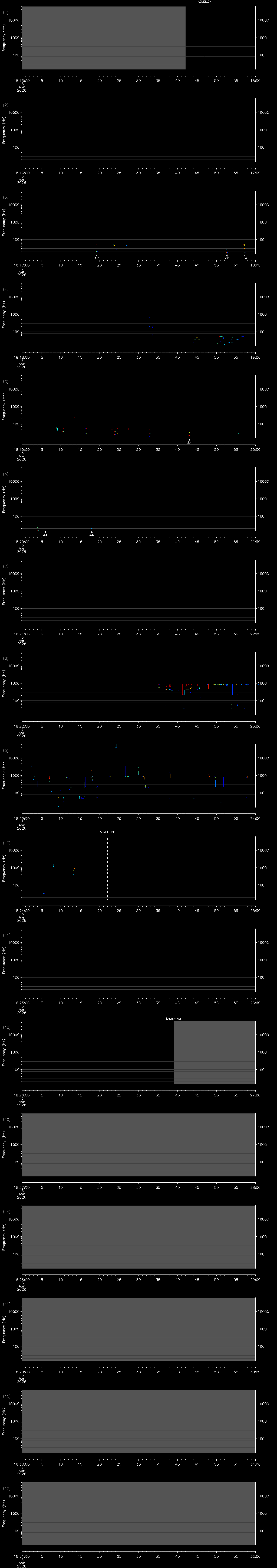Click the ADDET_ON marker label in panel 1
277x1568 pixels.
pyautogui.click(x=205, y=2)
